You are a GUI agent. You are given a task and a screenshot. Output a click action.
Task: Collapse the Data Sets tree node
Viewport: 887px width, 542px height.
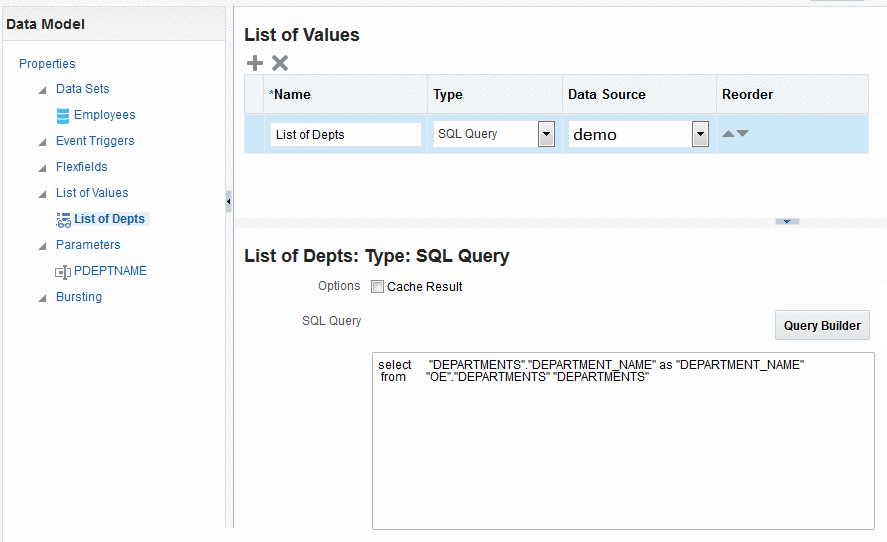pos(42,90)
